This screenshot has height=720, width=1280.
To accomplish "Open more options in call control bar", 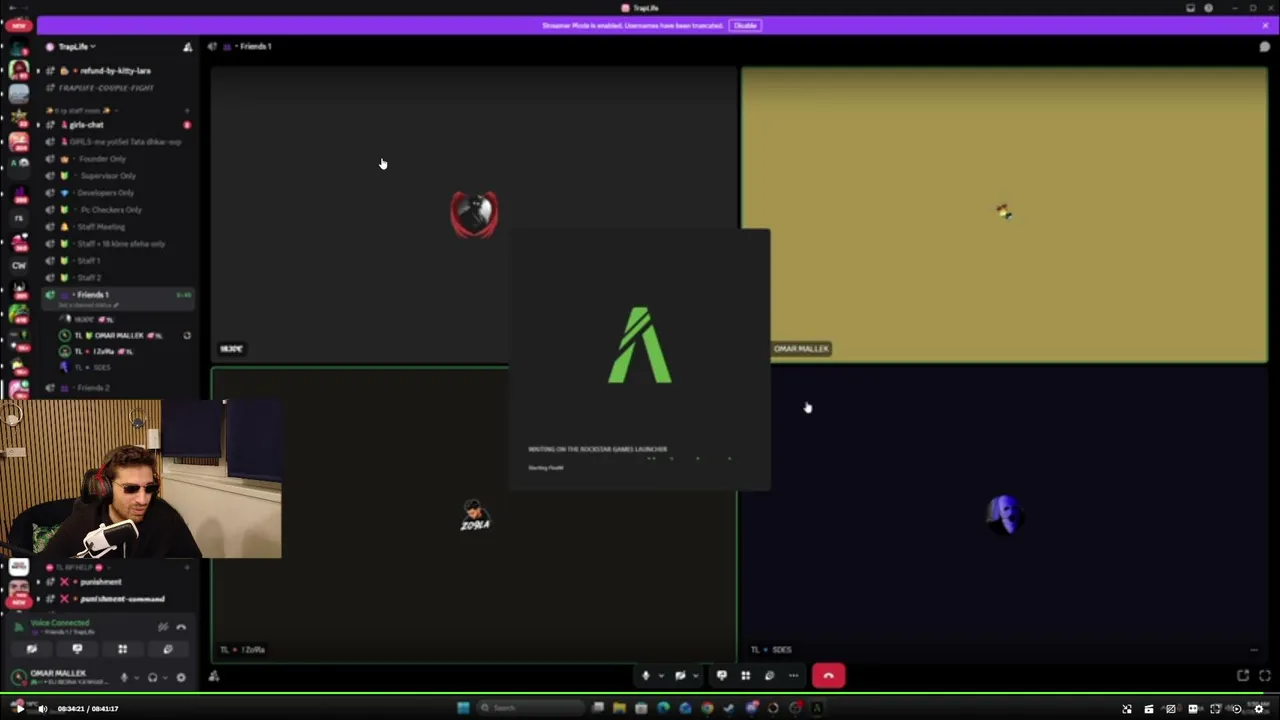I will [x=794, y=676].
